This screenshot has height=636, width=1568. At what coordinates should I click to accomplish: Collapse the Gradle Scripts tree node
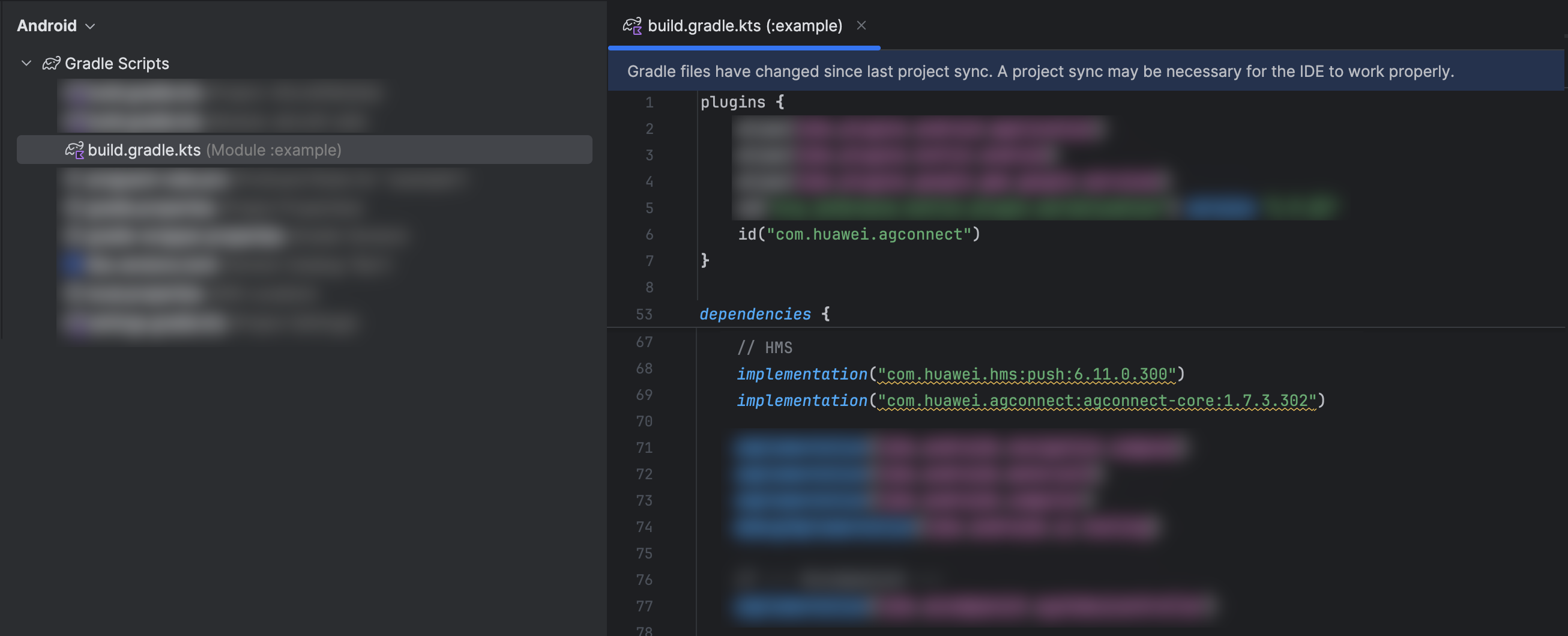coord(26,63)
